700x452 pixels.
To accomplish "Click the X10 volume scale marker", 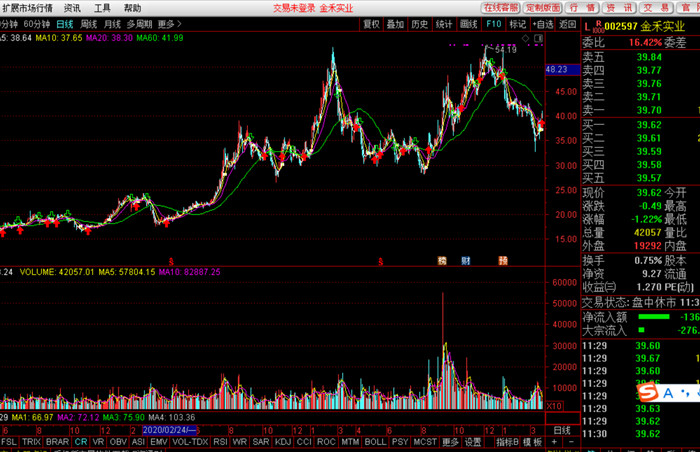I will click(555, 406).
